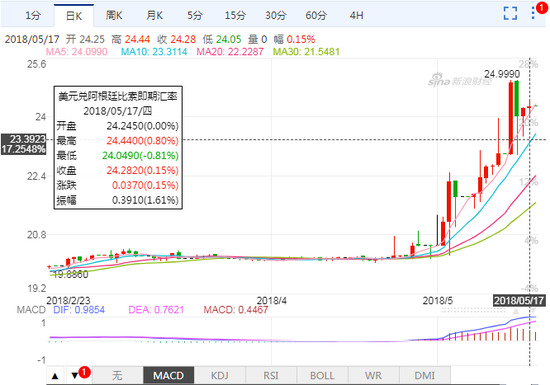
Task: Click the up triangle indicator arrow
Action: [x=55, y=376]
